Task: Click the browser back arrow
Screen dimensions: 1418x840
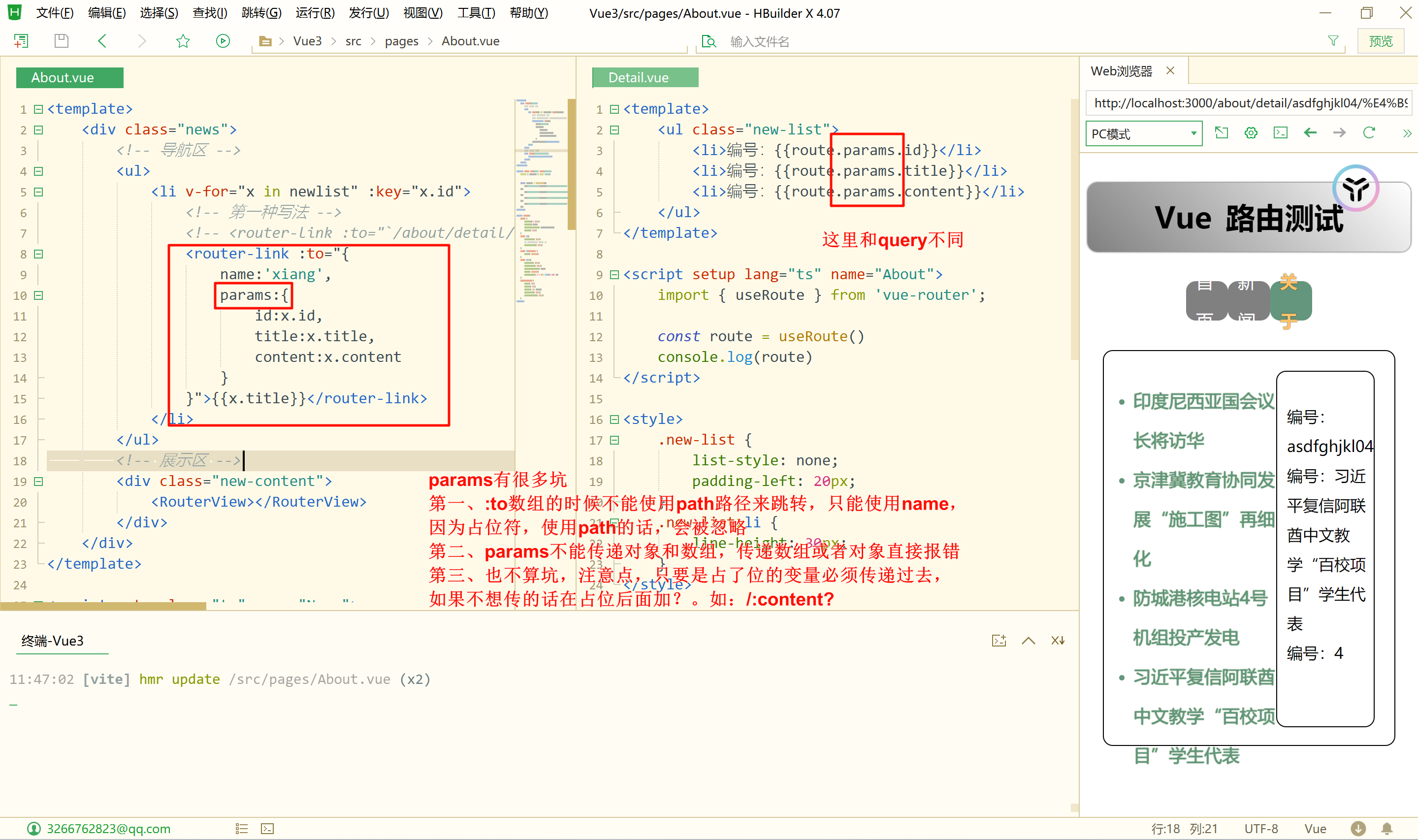Action: click(x=1310, y=133)
